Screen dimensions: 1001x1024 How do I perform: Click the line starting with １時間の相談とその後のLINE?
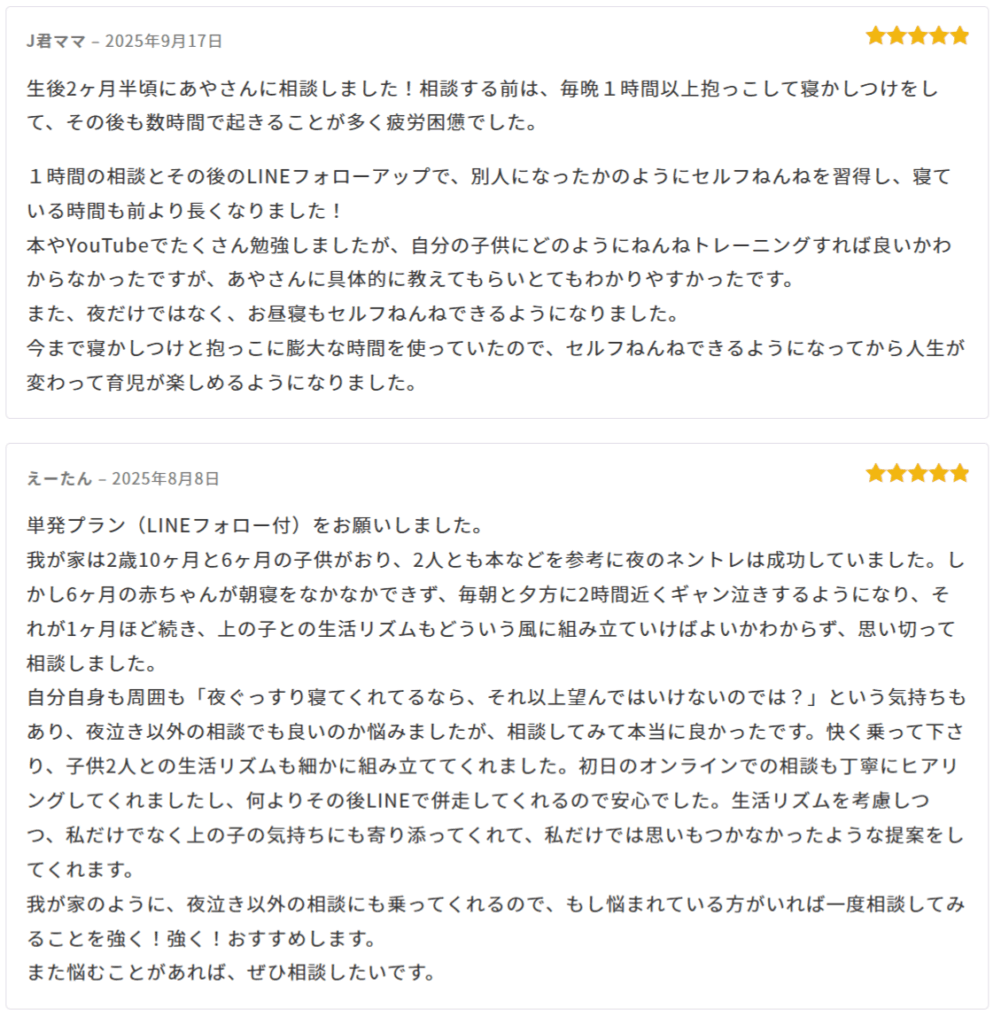(490, 178)
